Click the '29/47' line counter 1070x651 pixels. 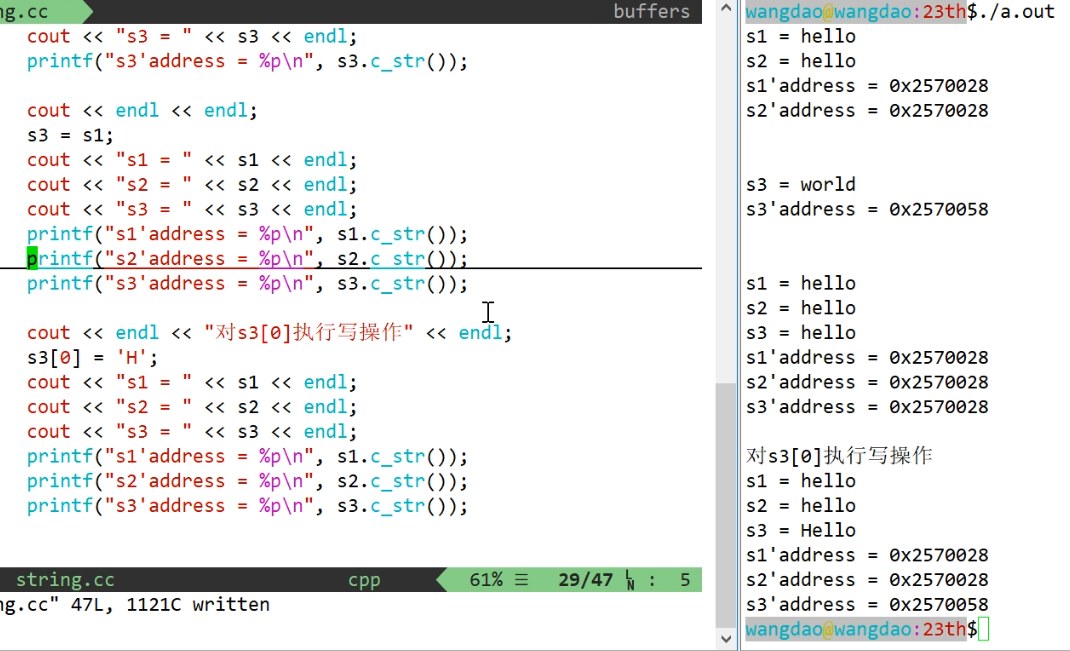pyautogui.click(x=585, y=579)
